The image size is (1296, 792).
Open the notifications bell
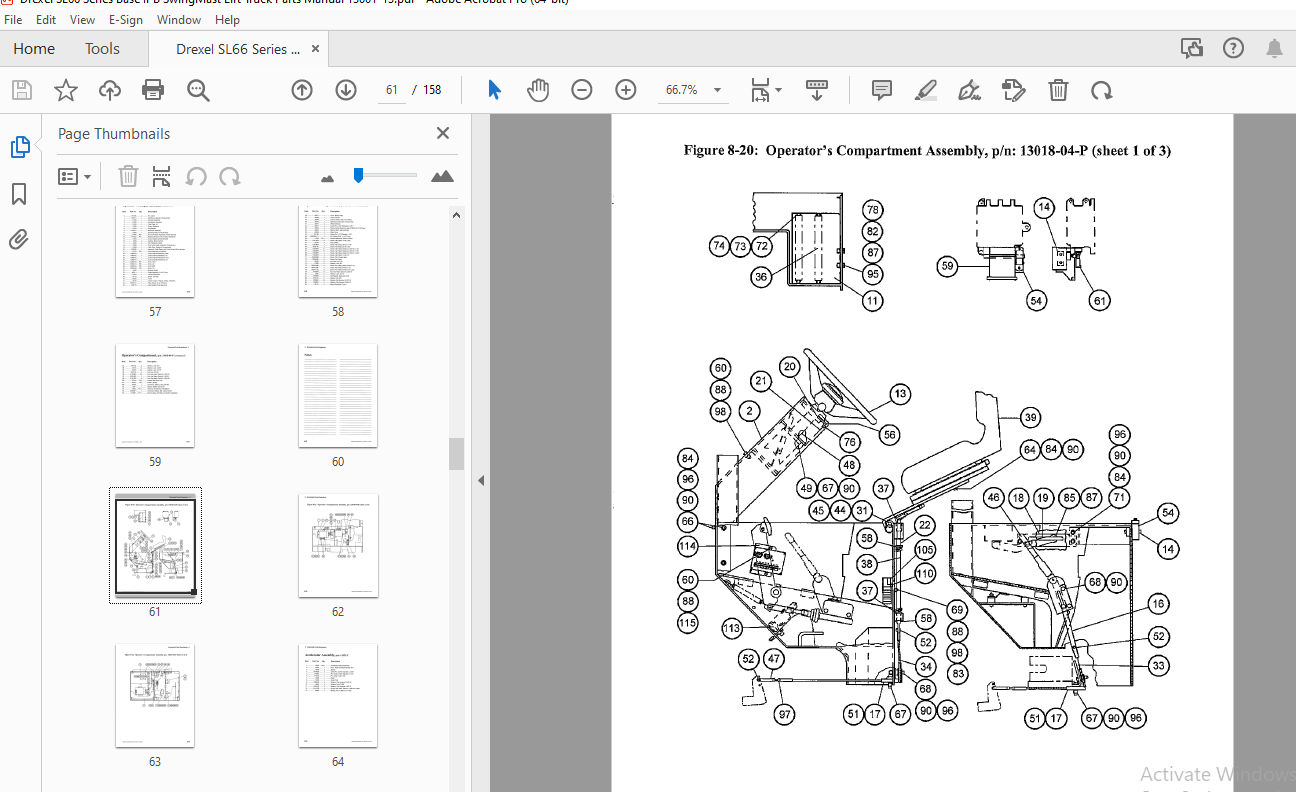pos(1274,48)
